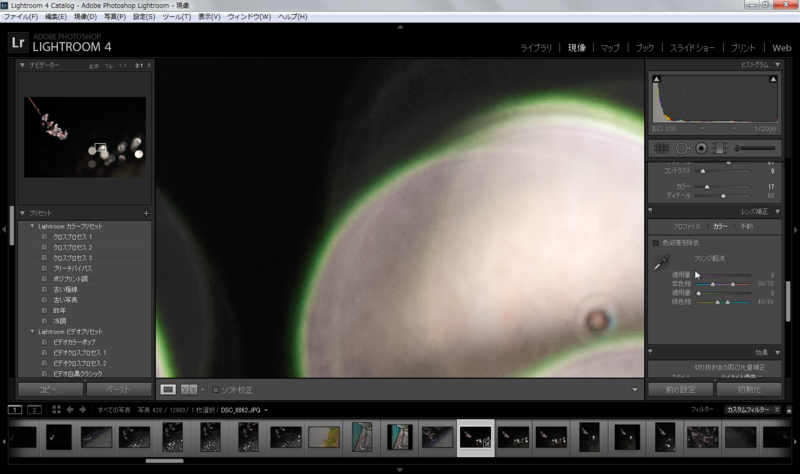
Task: Adjust the 紫色相 purple hue slider
Action: 723,284
